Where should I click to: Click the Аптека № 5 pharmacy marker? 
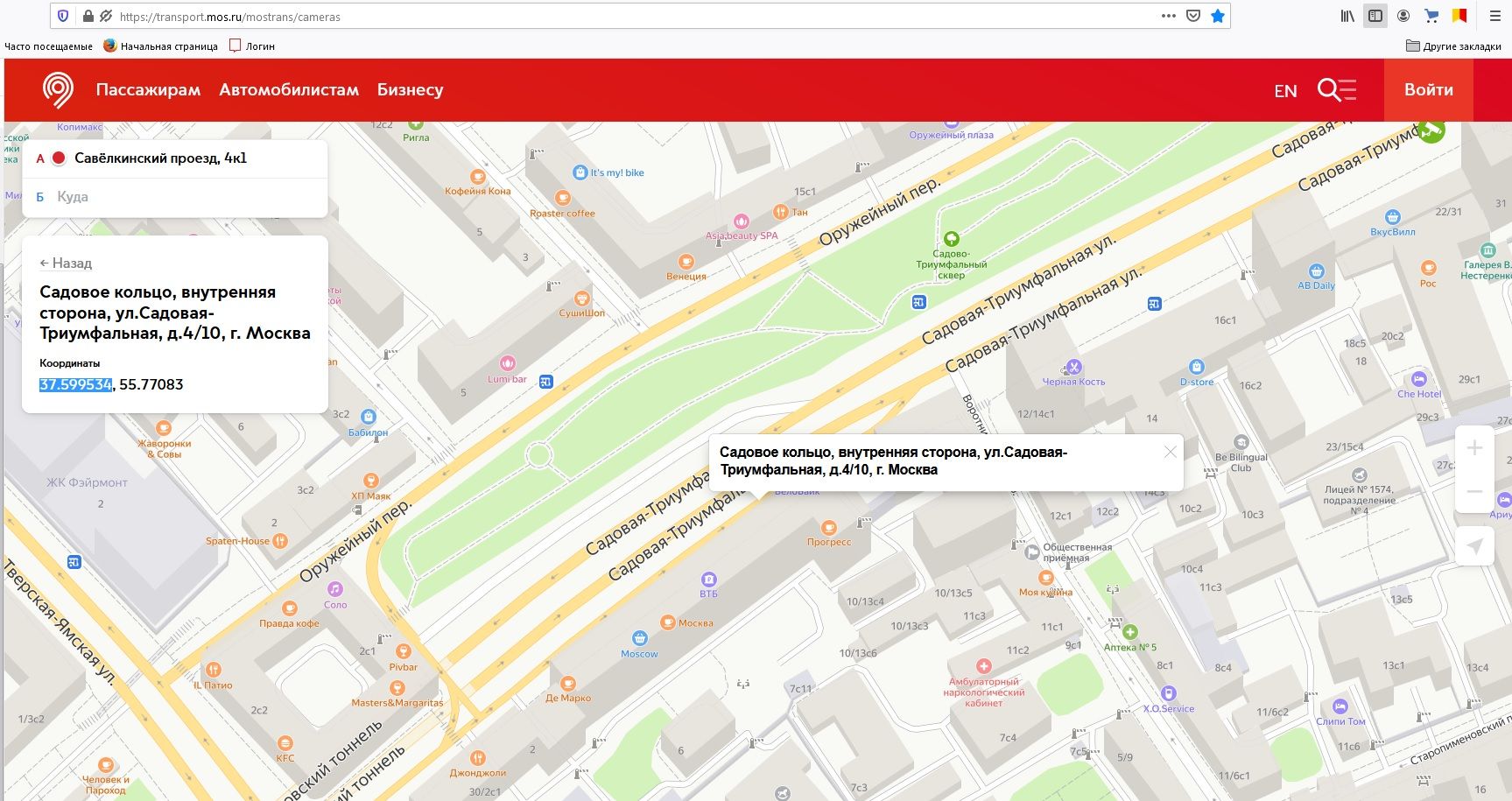[1130, 632]
